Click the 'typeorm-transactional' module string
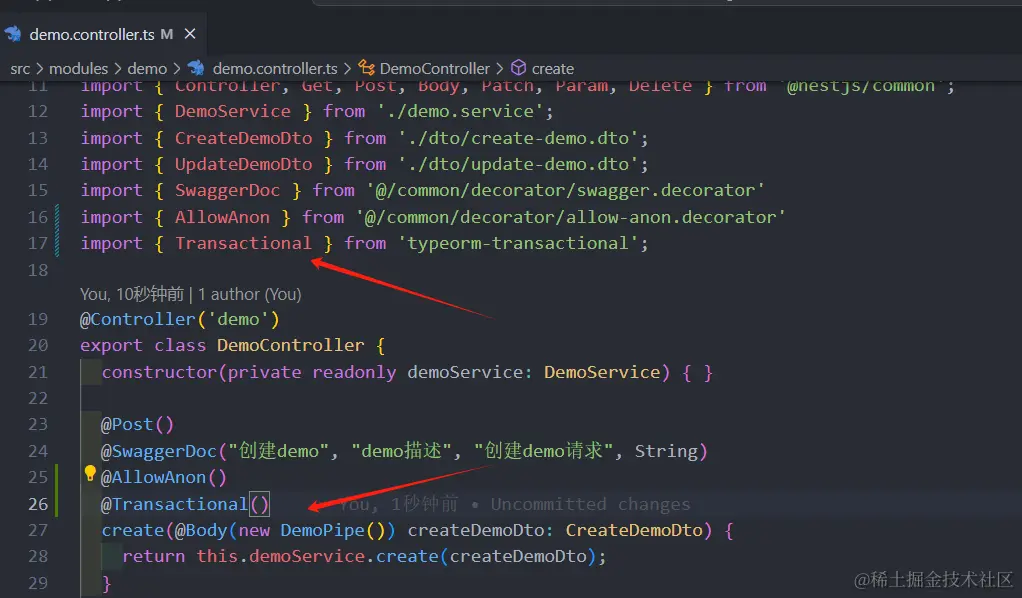 point(518,243)
